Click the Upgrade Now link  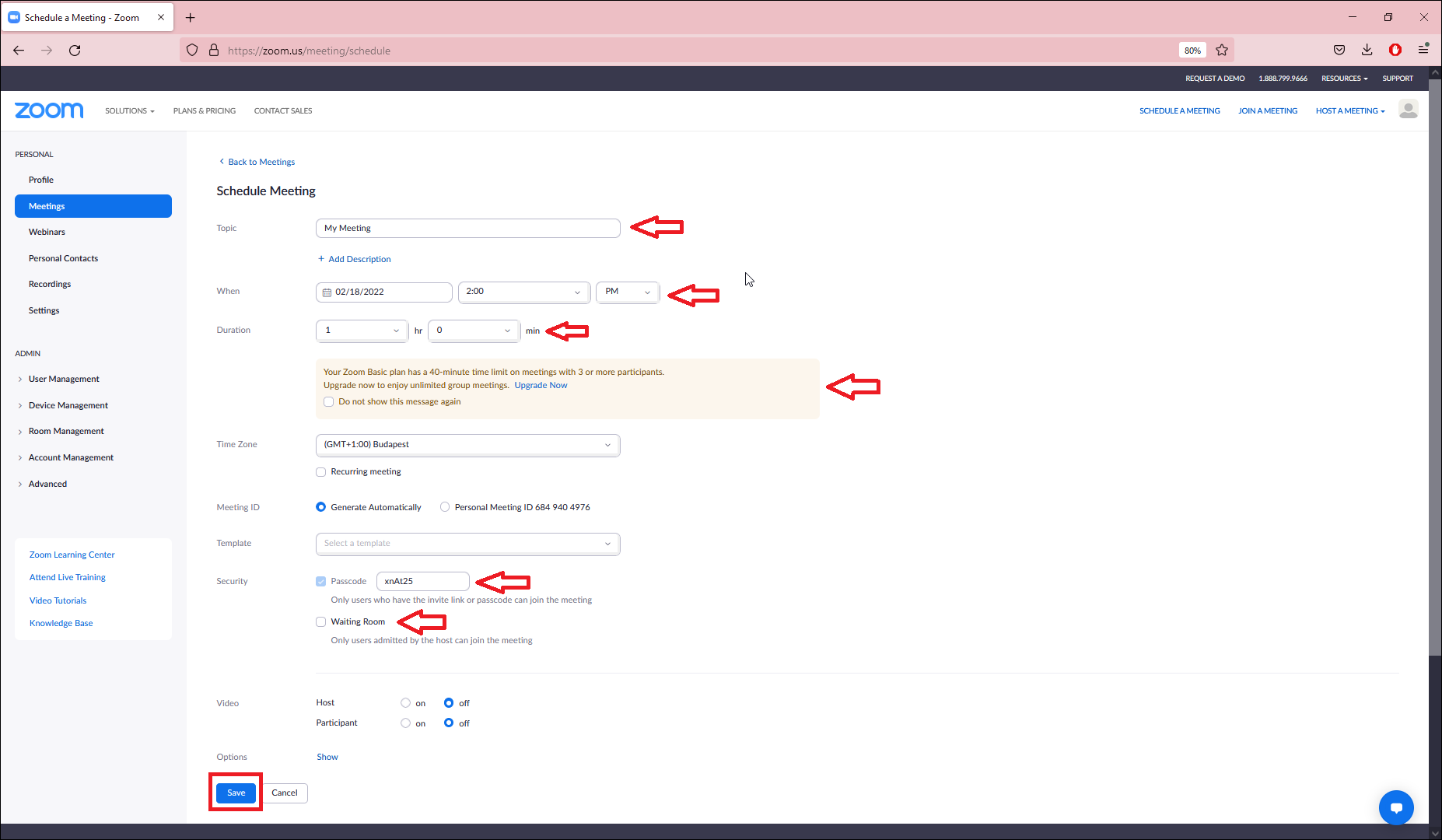pyautogui.click(x=541, y=386)
